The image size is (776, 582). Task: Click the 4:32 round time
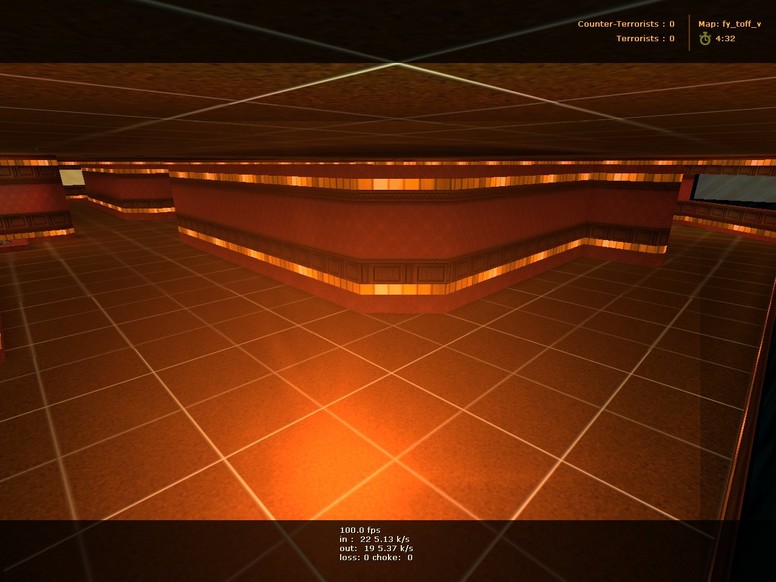(725, 39)
